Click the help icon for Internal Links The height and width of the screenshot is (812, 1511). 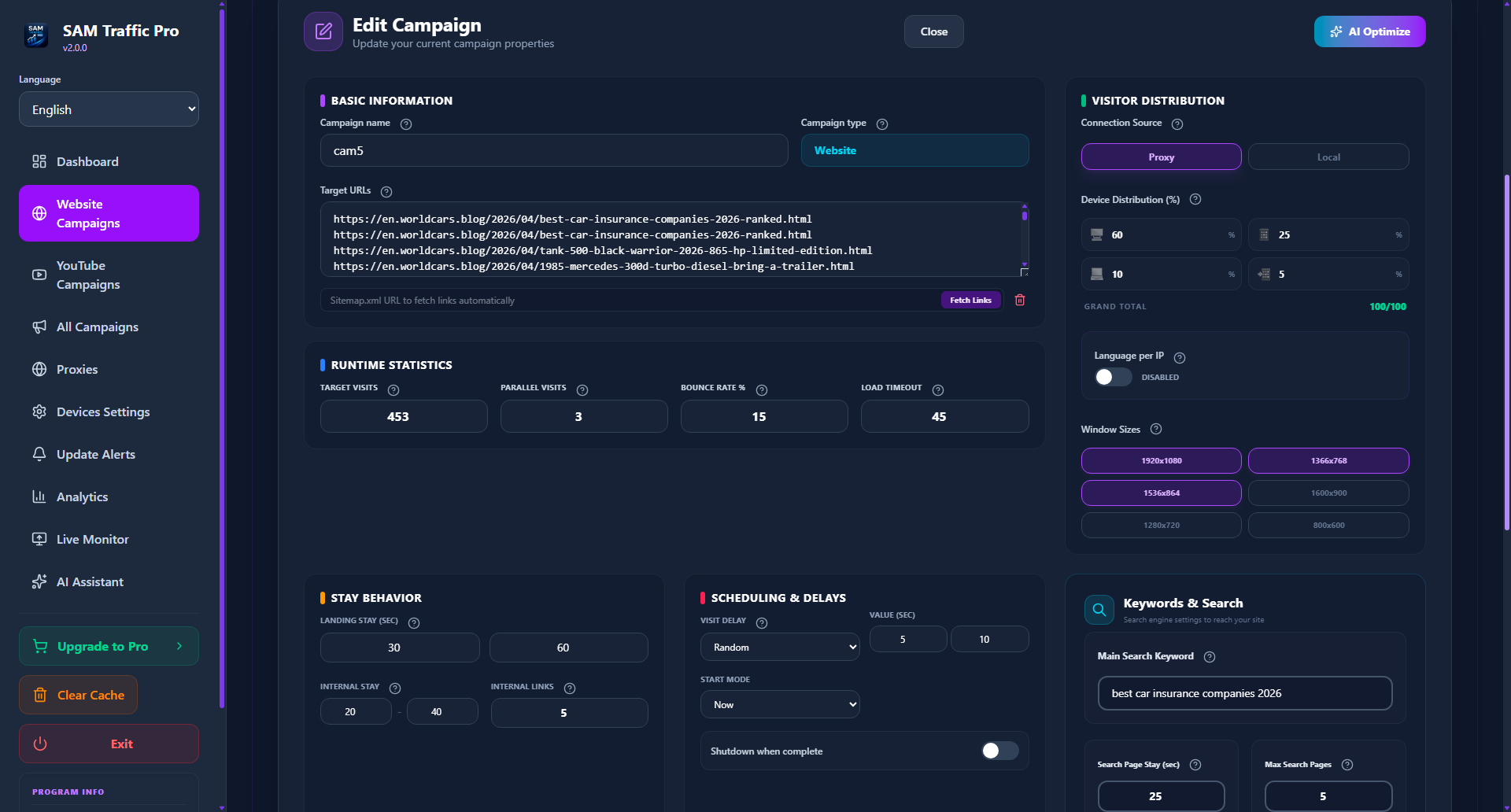570,688
